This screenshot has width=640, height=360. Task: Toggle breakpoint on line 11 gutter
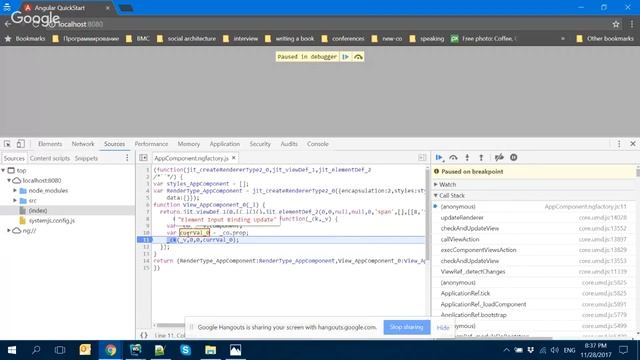145,240
